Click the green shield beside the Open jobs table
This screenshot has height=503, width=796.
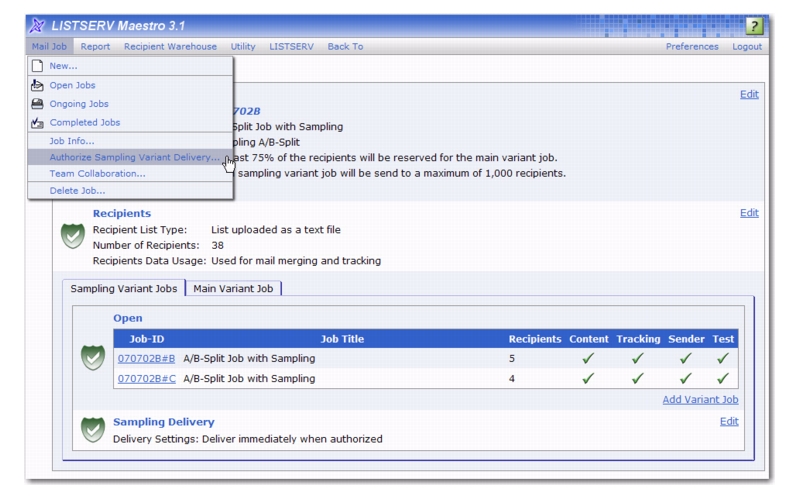tap(93, 358)
